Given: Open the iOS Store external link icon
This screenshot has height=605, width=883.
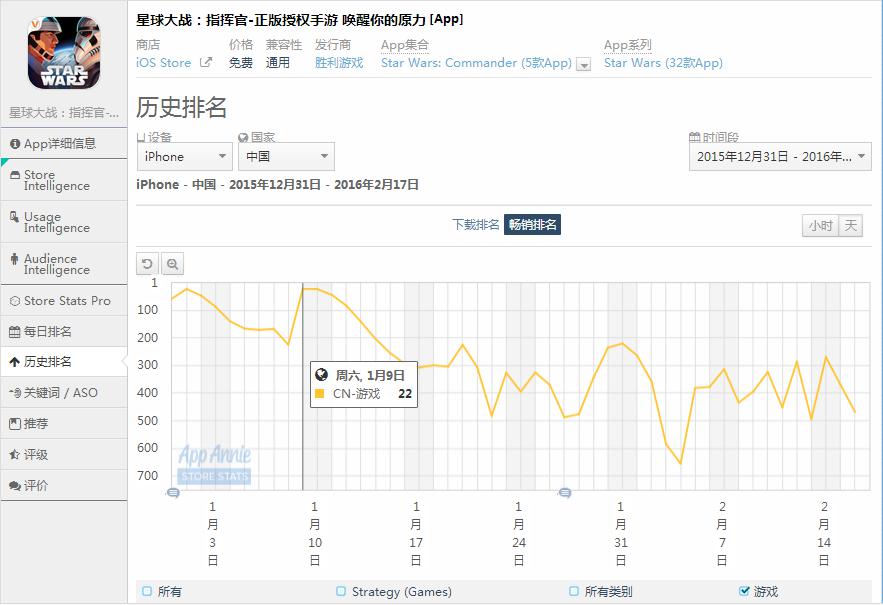Looking at the screenshot, I should coord(206,63).
